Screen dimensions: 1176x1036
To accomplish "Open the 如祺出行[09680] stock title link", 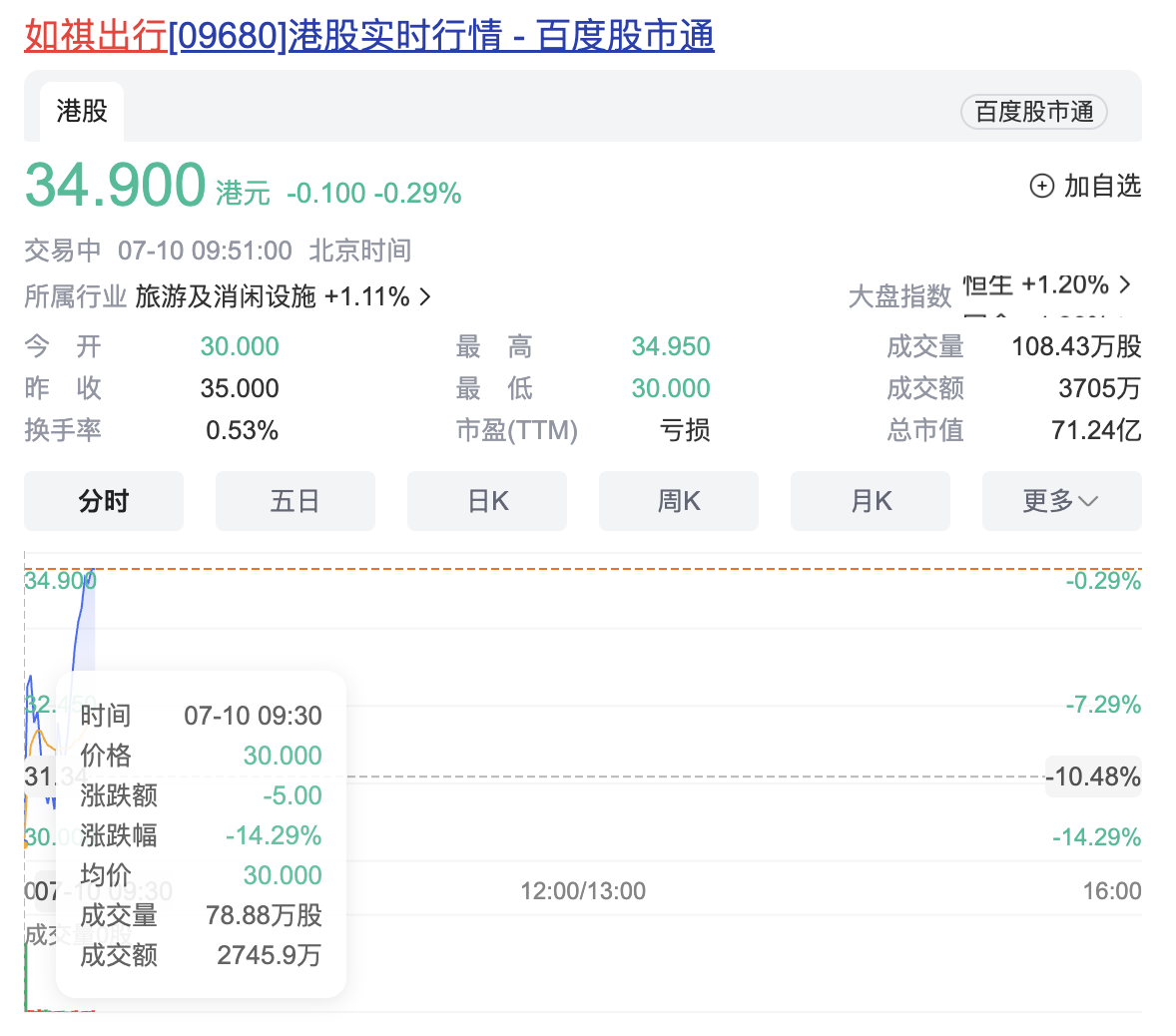I will pos(369,35).
